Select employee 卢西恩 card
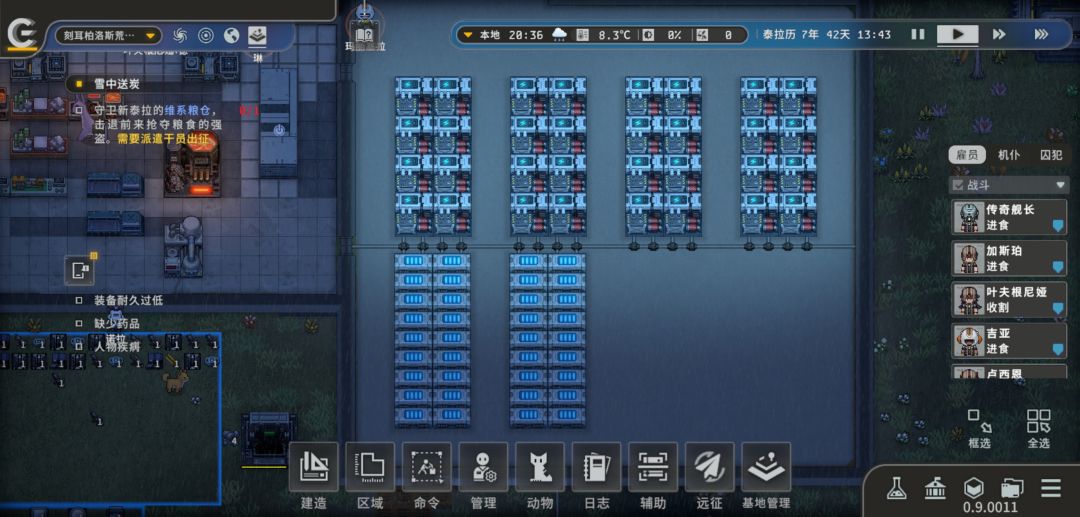 pyautogui.click(x=1009, y=372)
